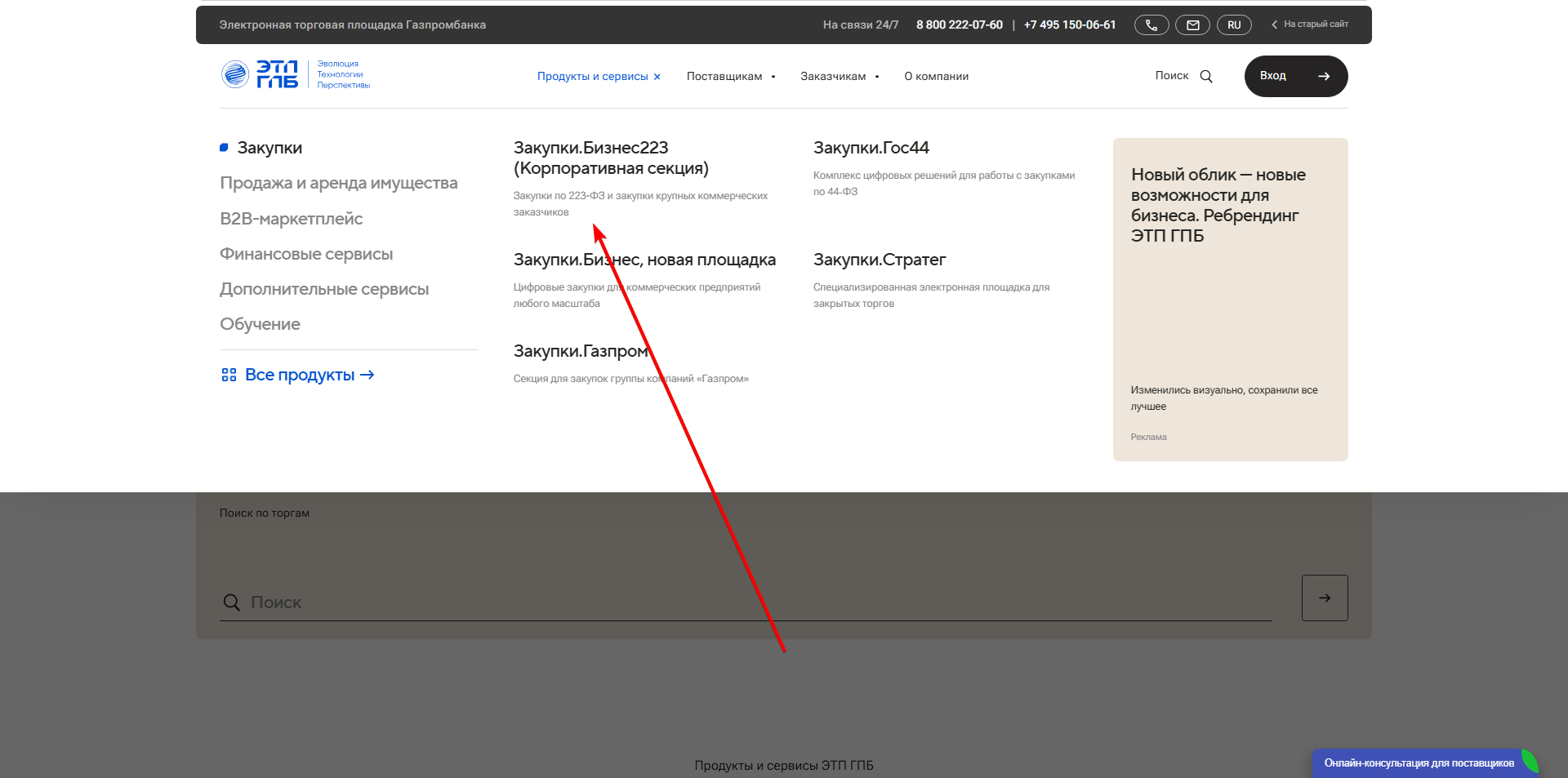Viewport: 1568px width, 778px height.
Task: Close the Продукты и сервисы menu
Action: pyautogui.click(x=657, y=77)
